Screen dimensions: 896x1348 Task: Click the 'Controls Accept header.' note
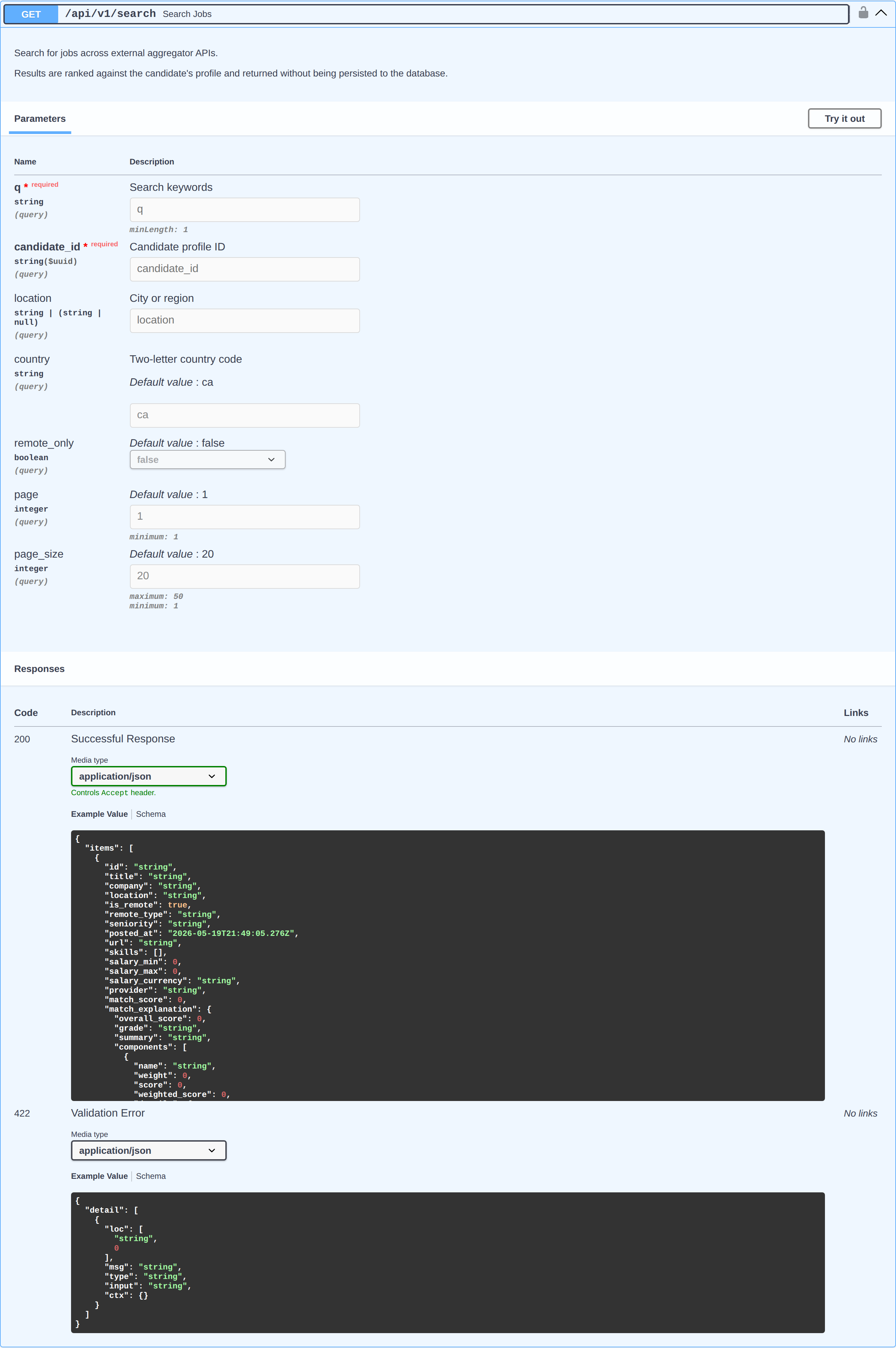[113, 792]
